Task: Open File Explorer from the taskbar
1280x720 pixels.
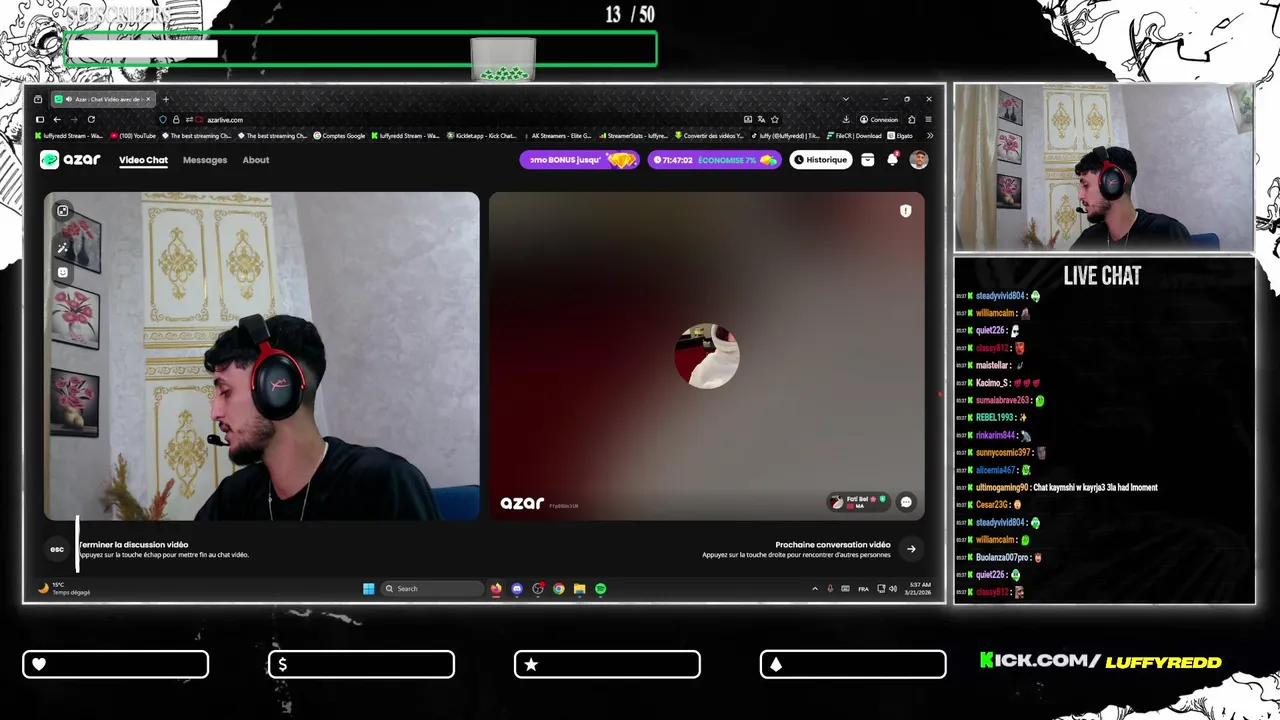Action: pos(579,589)
